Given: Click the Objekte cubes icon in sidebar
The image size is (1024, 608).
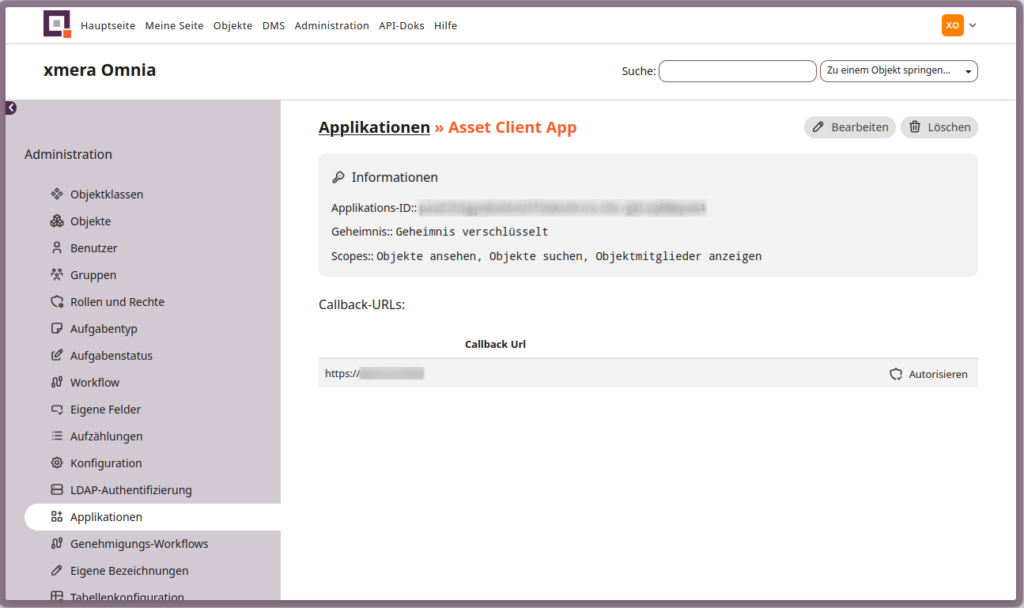Looking at the screenshot, I should [x=57, y=221].
